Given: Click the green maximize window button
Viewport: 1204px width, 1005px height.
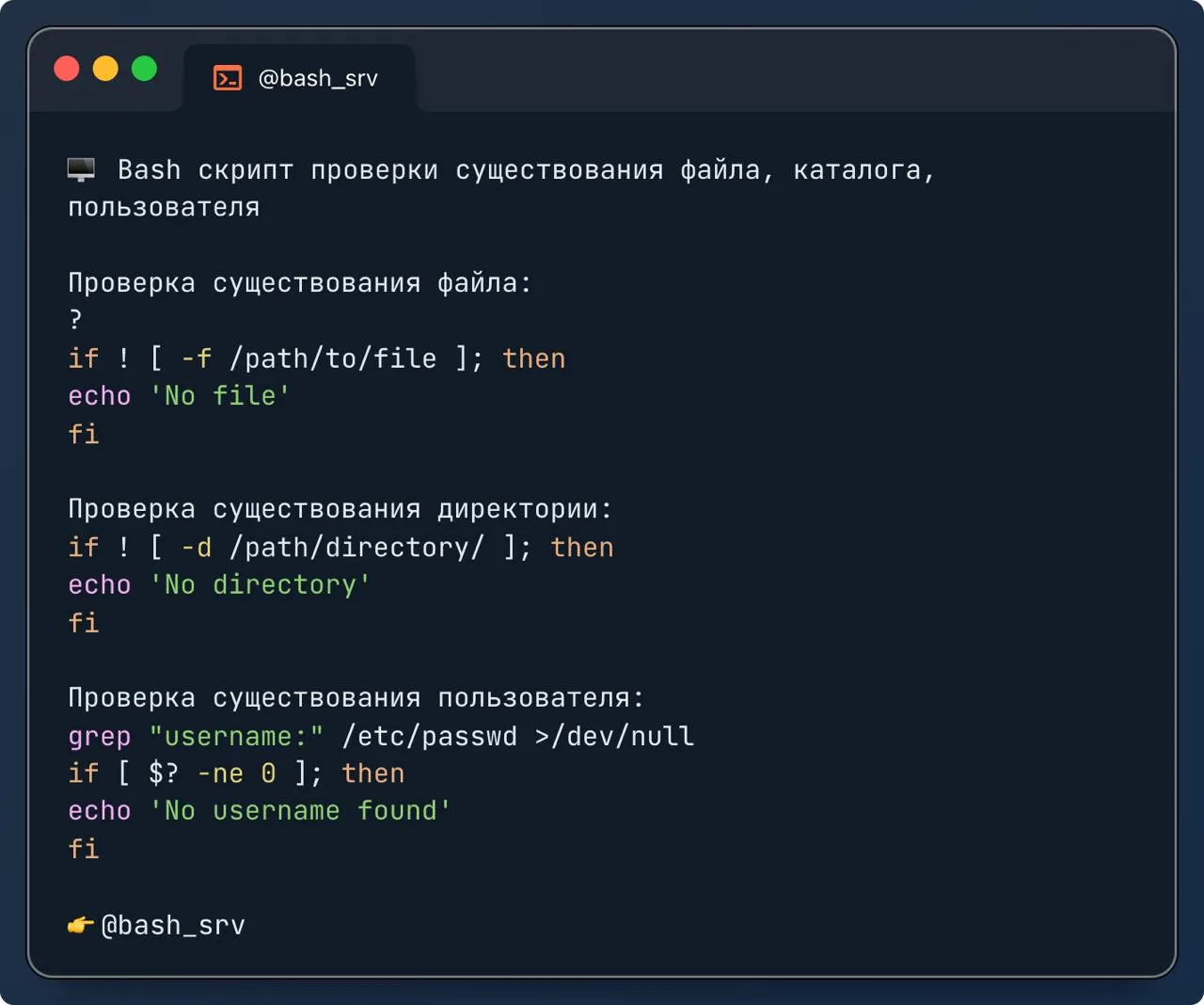Looking at the screenshot, I should (x=144, y=69).
